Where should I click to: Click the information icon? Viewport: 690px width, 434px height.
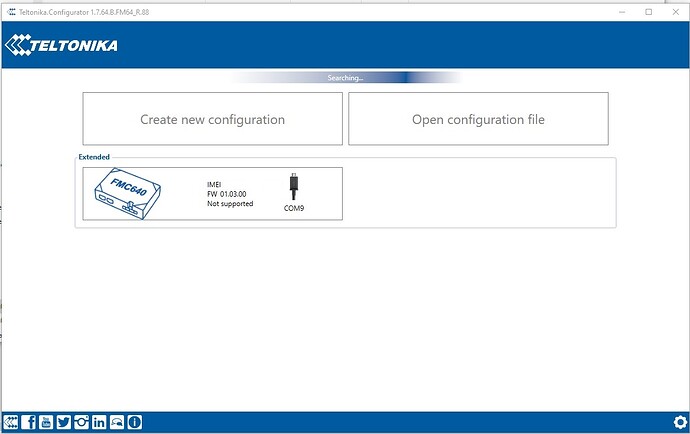pyautogui.click(x=135, y=422)
